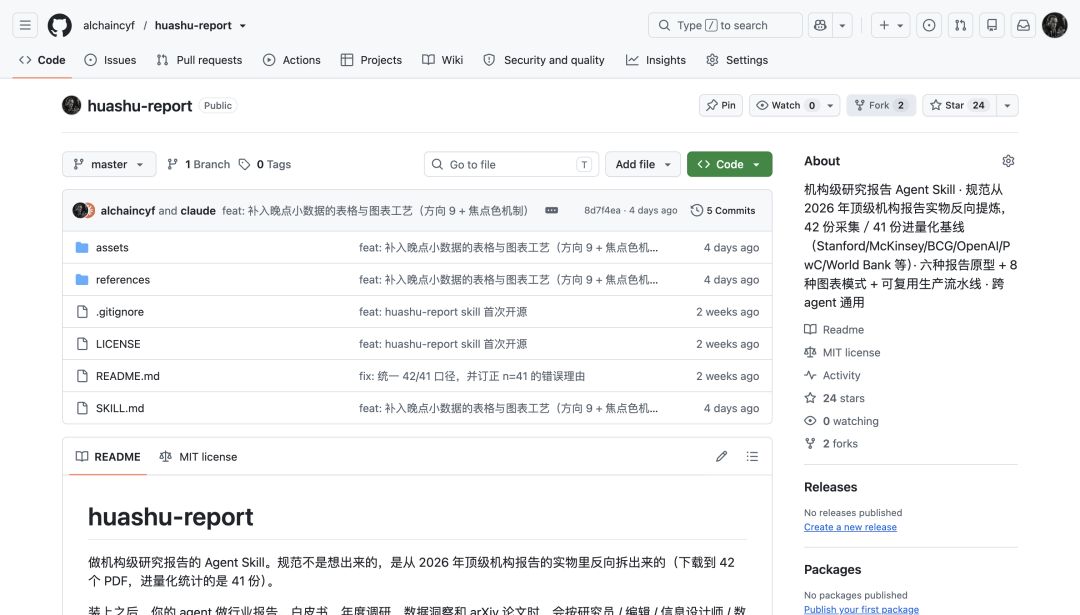
Task: View your issues icon in header
Action: [x=929, y=25]
